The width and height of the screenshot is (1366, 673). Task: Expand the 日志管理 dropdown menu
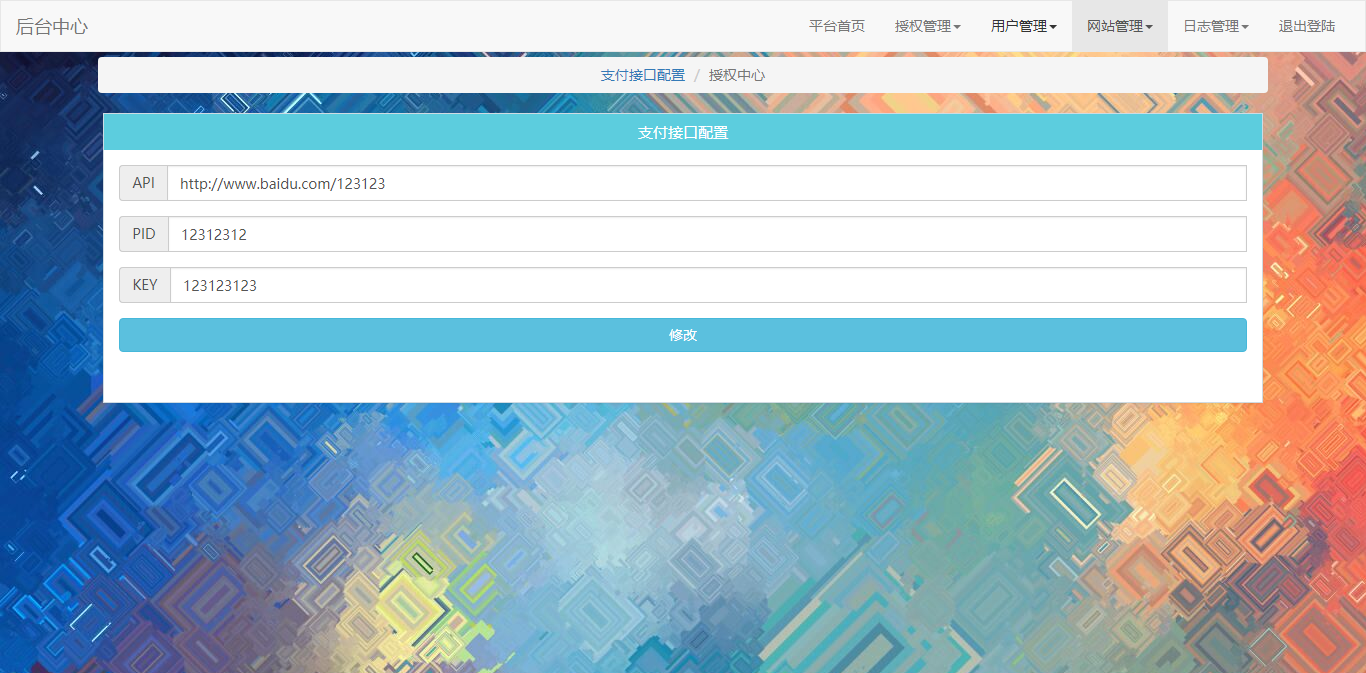point(1215,26)
